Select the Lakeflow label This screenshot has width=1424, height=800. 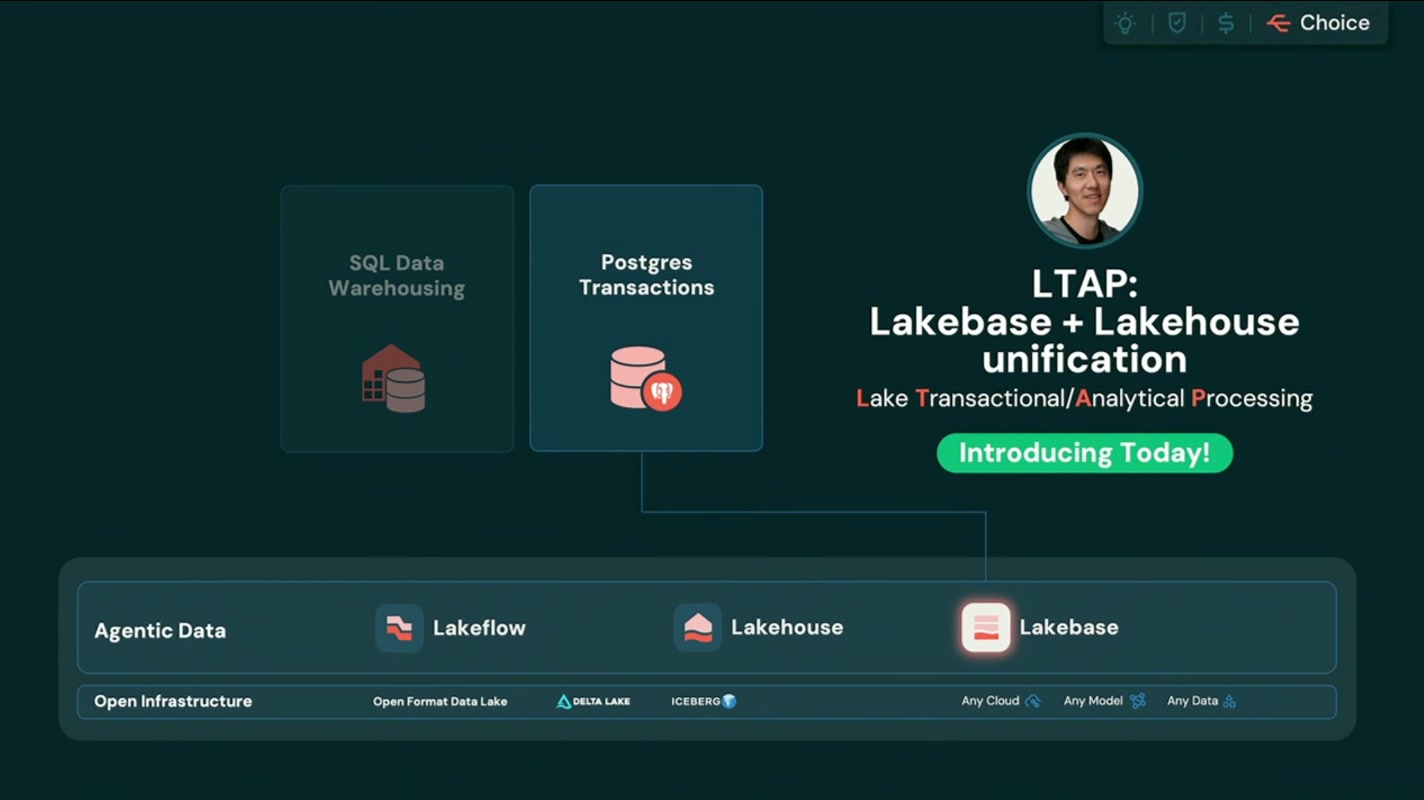[x=479, y=628]
